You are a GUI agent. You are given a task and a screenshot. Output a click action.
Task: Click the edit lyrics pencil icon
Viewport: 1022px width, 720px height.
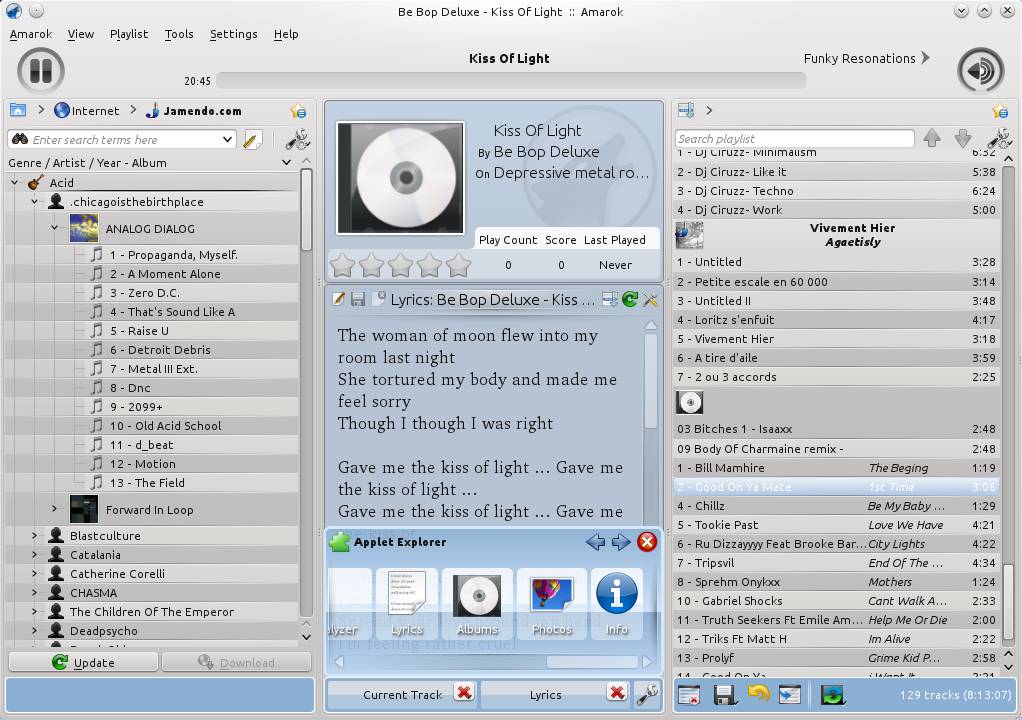(338, 299)
